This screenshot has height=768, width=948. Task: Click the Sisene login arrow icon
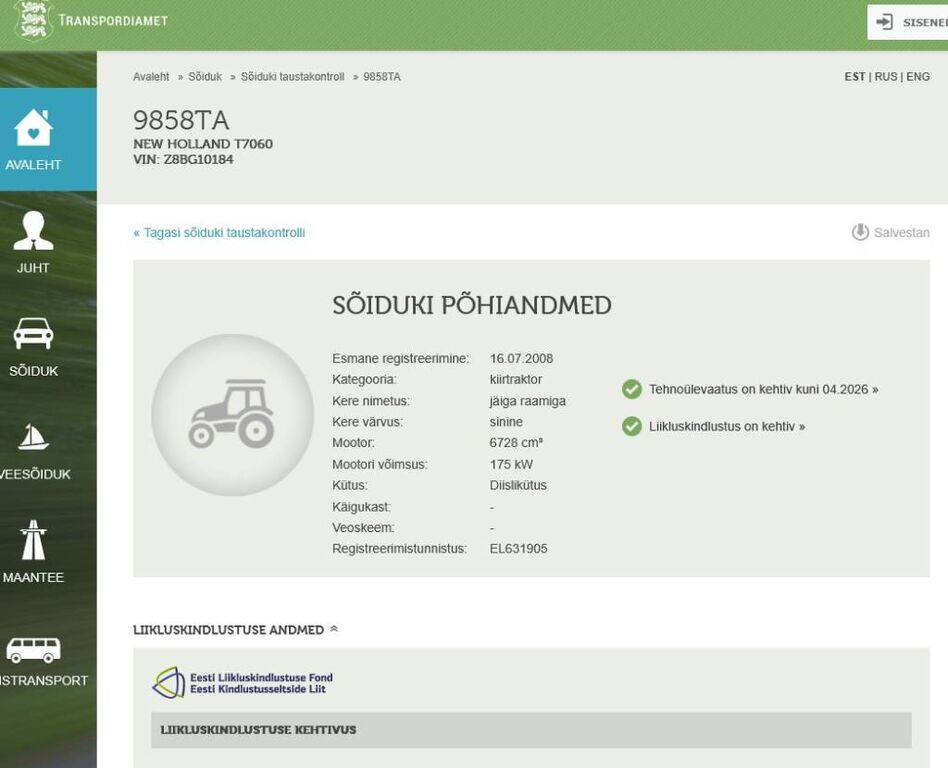[x=885, y=22]
